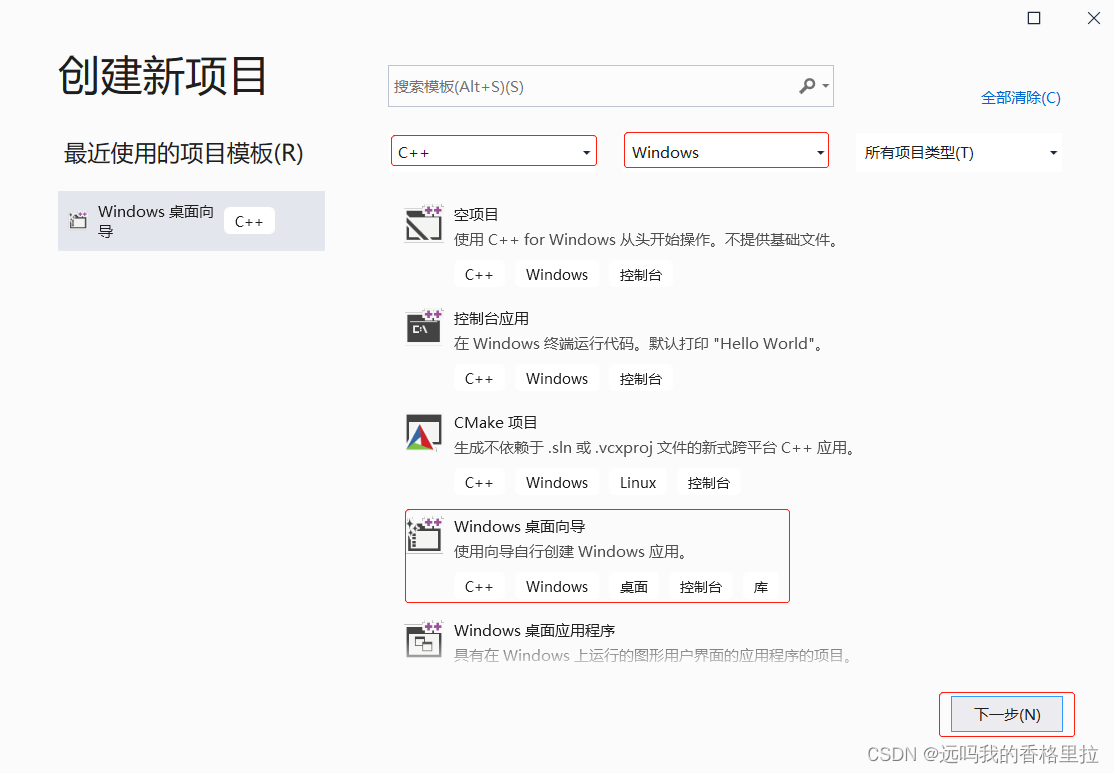Viewport: 1114px width, 773px height.
Task: Click the Windows tag under Windows 桌面向导 template
Action: coord(557,587)
